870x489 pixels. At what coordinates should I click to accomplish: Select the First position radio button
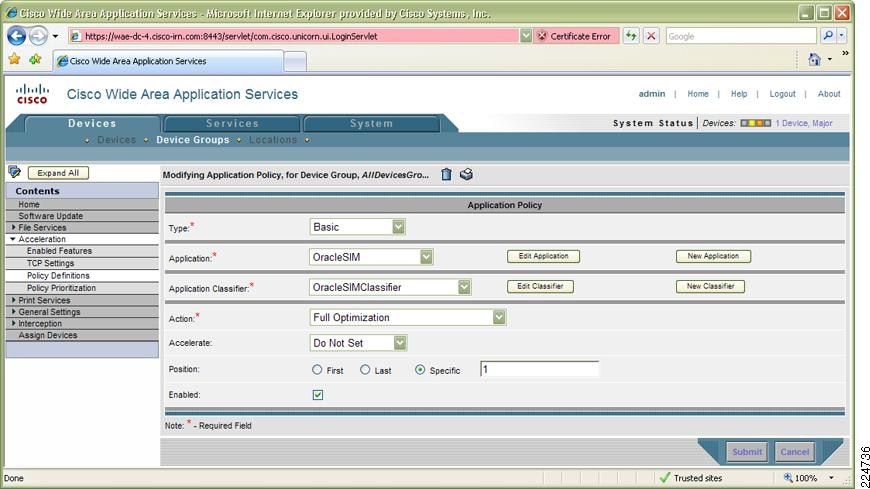pos(317,369)
